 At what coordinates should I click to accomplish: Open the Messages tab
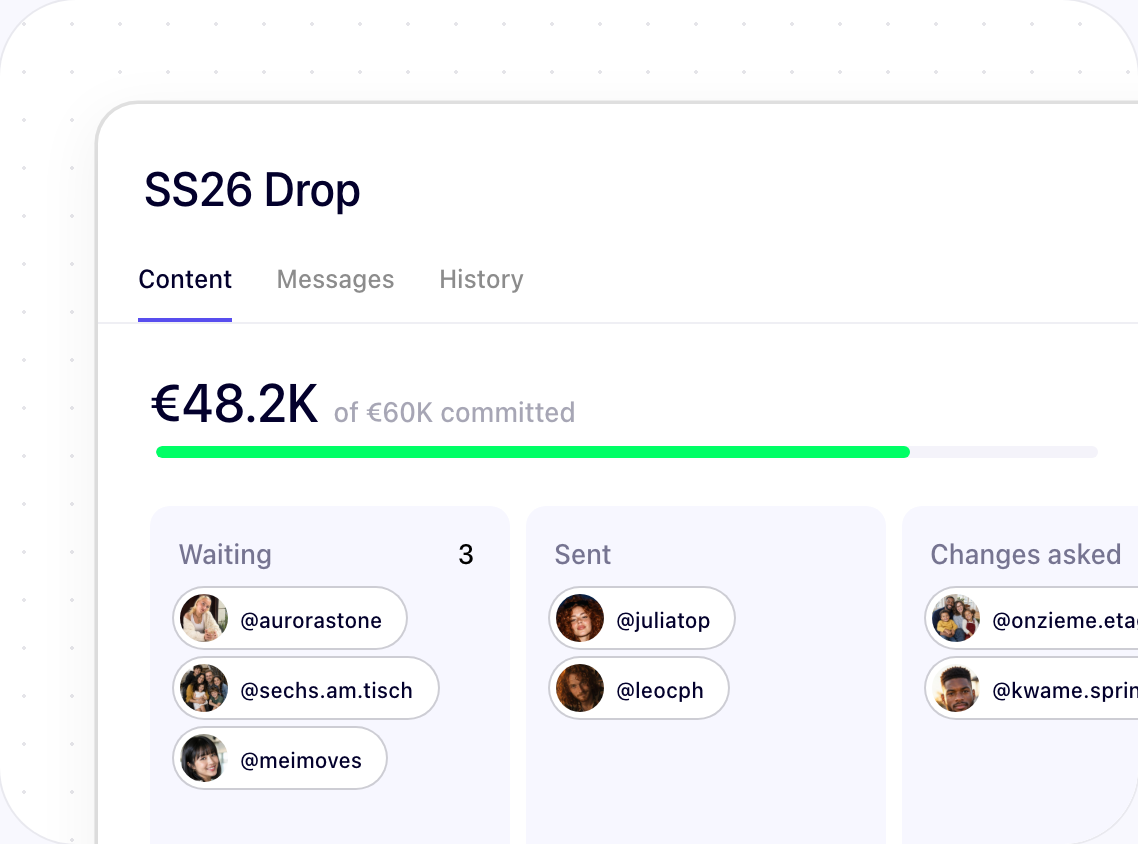point(335,279)
